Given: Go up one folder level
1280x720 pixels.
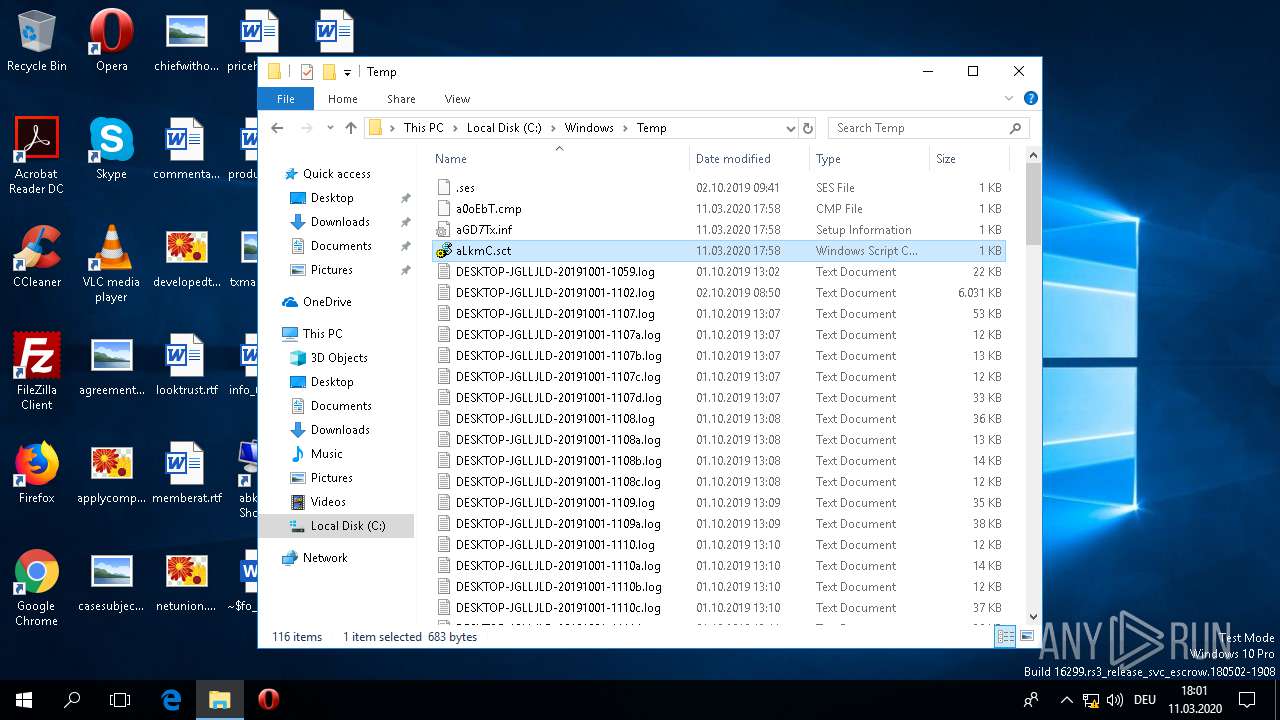Looking at the screenshot, I should point(351,128).
